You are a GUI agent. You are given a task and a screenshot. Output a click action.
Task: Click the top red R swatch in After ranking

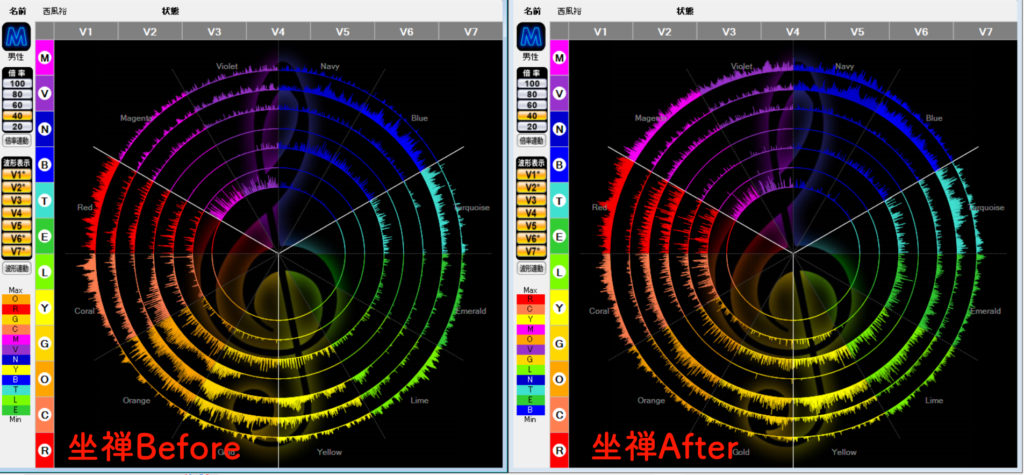530,299
